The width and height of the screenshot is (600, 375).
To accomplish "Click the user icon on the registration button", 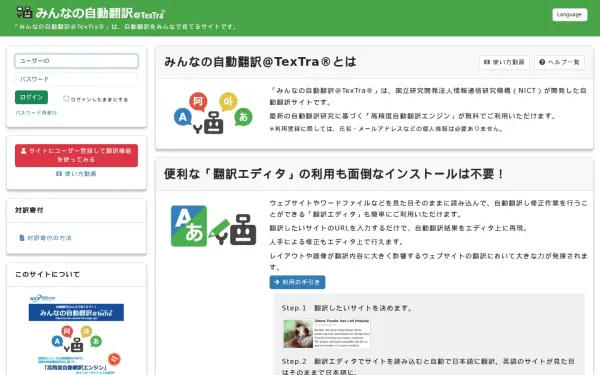I will [x=23, y=151].
